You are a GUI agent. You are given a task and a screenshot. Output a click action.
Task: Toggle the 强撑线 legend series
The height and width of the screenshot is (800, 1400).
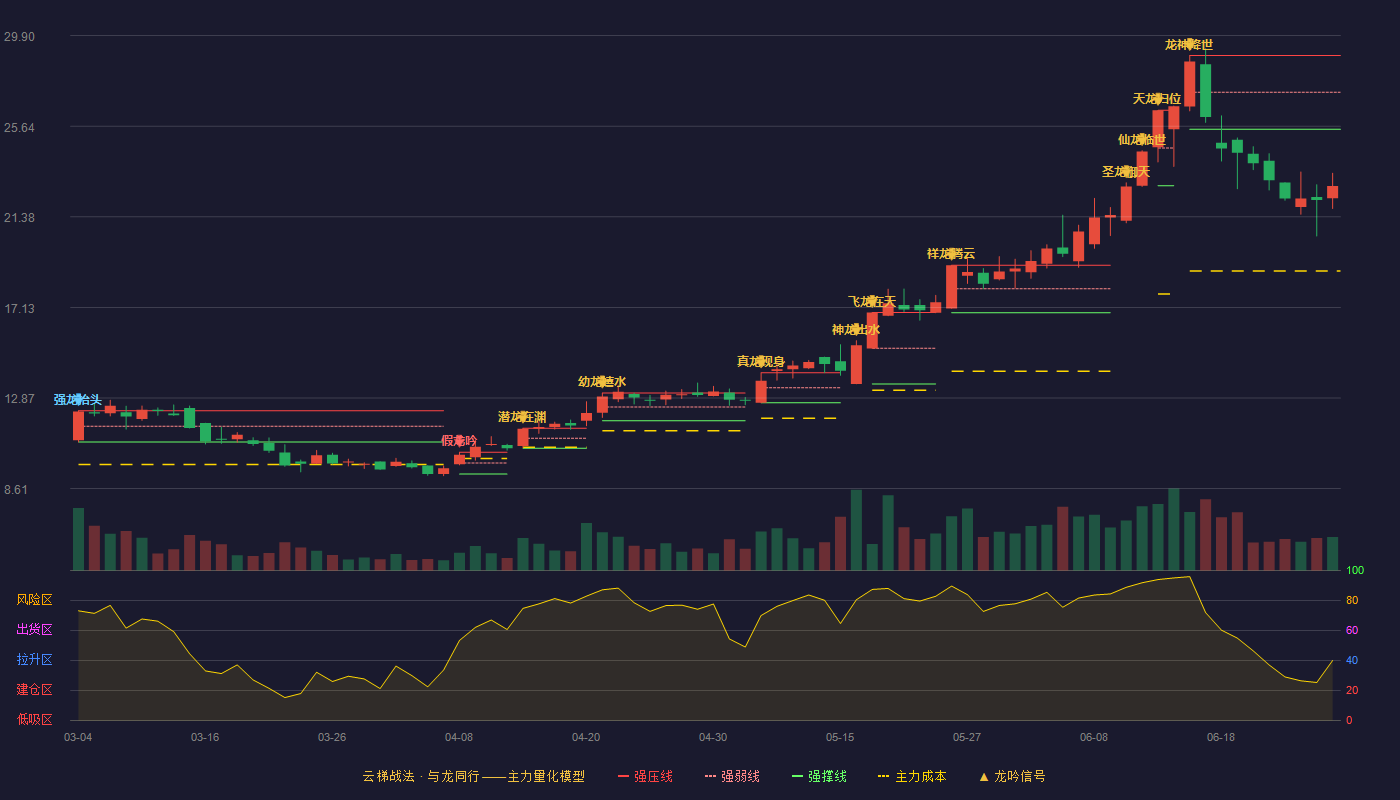819,776
